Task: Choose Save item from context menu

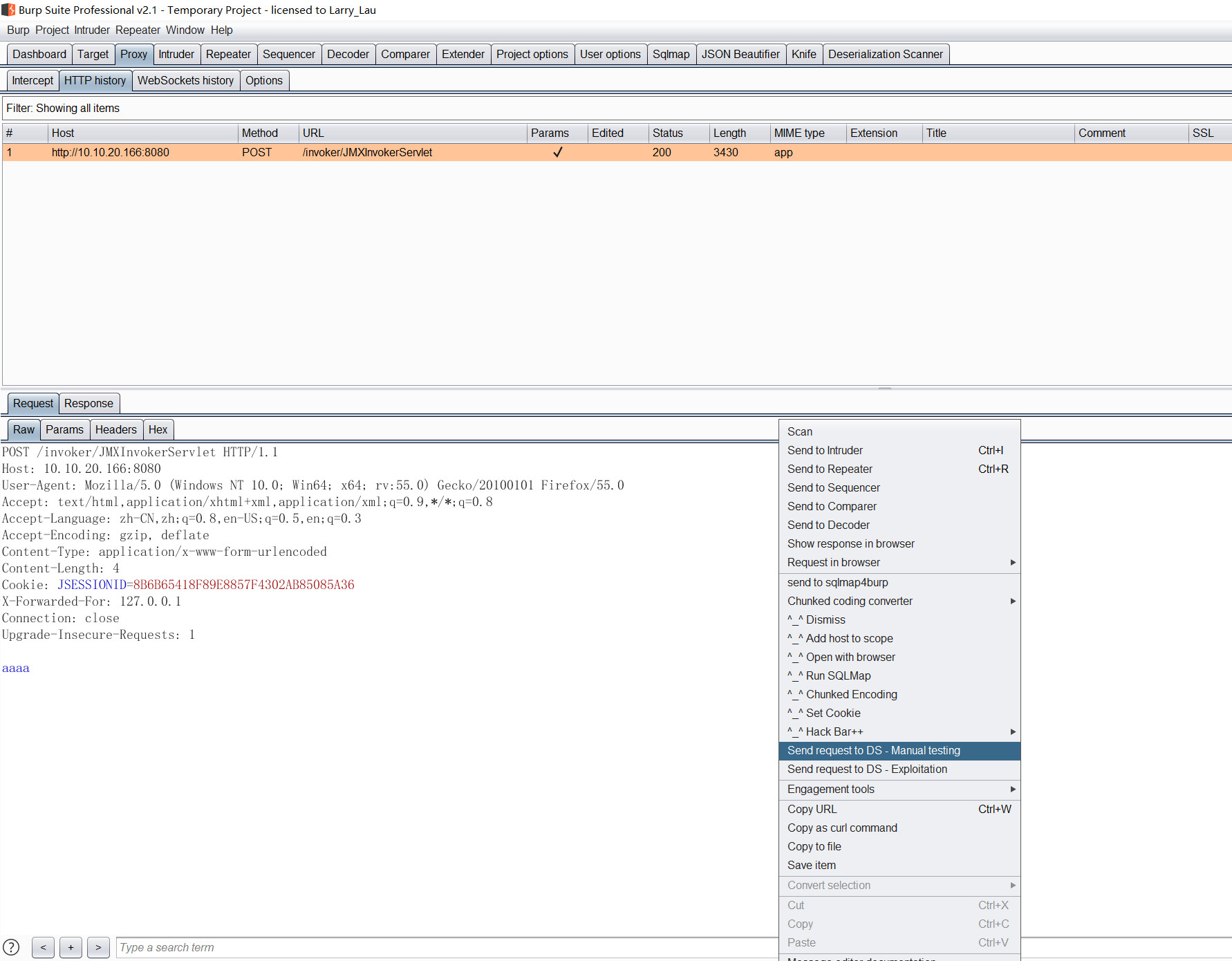Action: click(899, 865)
